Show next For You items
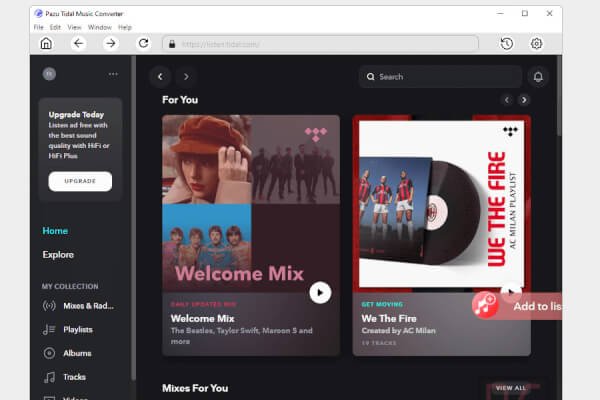600x400 pixels. [x=524, y=100]
